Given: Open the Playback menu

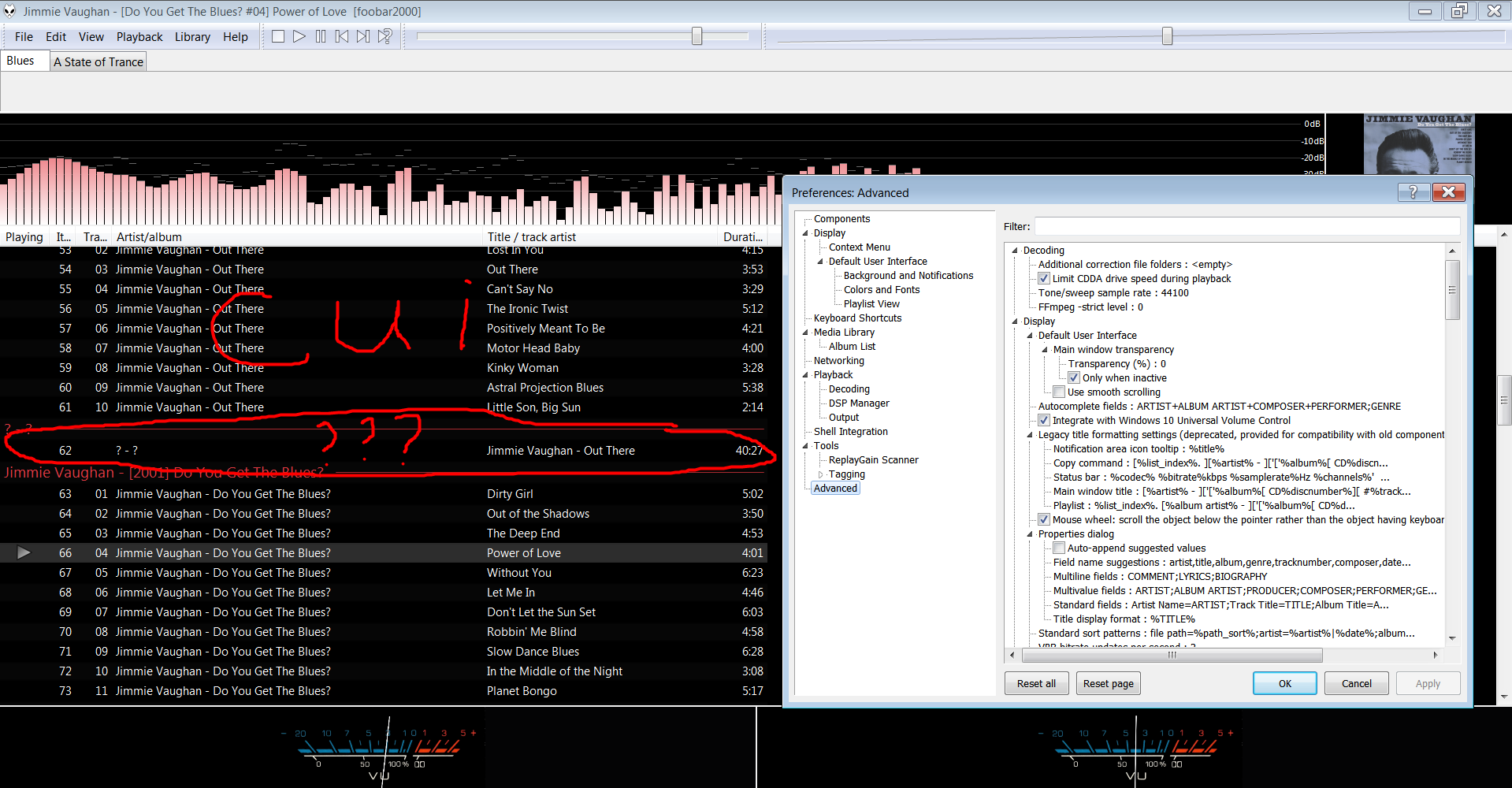Looking at the screenshot, I should coord(139,37).
